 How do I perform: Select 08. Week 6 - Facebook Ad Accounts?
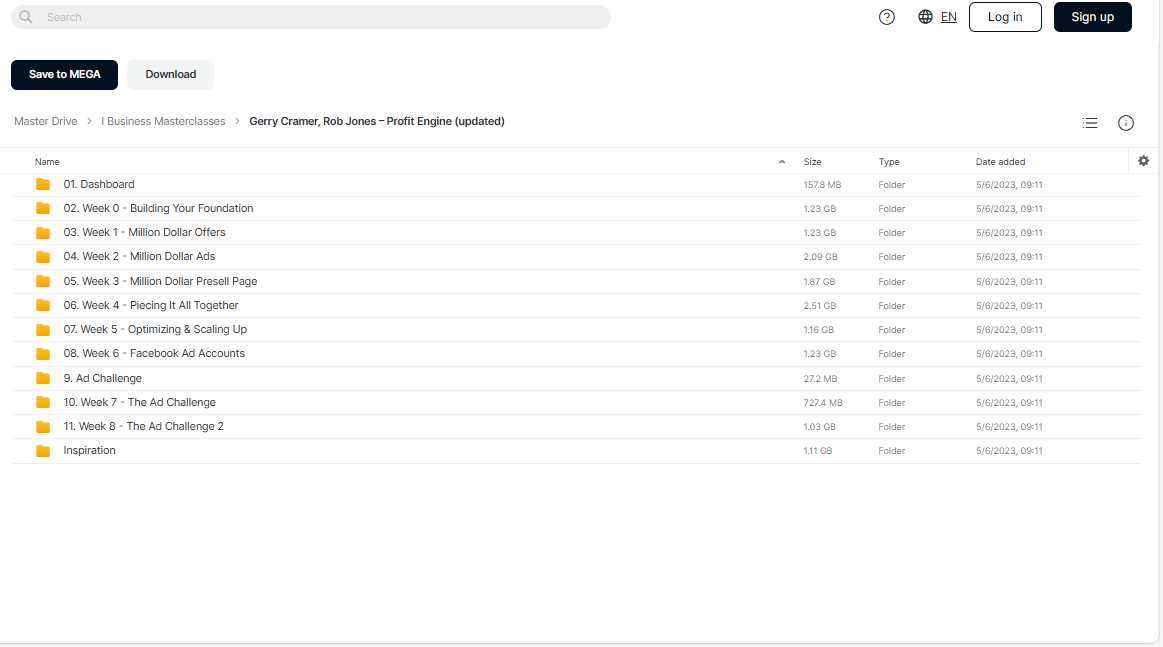click(x=154, y=353)
